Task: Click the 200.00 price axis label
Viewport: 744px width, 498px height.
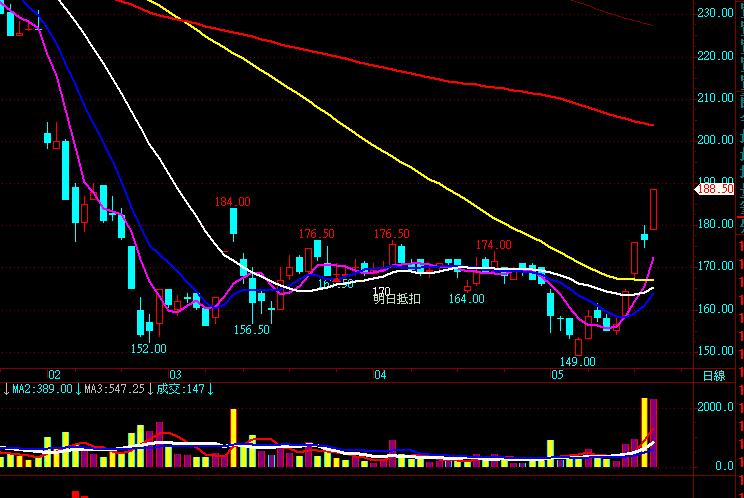Action: coord(715,140)
